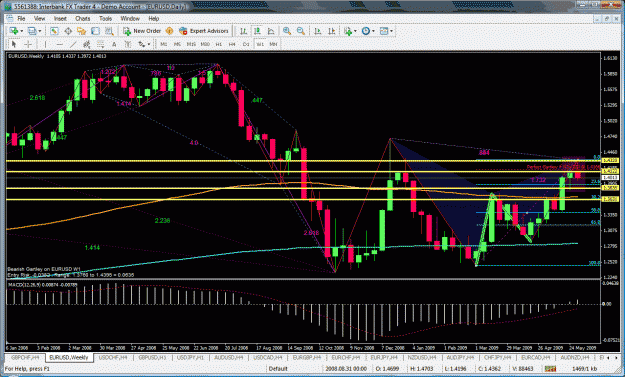Set timeframe to H1
Screen dimensions: 625x377
tap(218, 44)
